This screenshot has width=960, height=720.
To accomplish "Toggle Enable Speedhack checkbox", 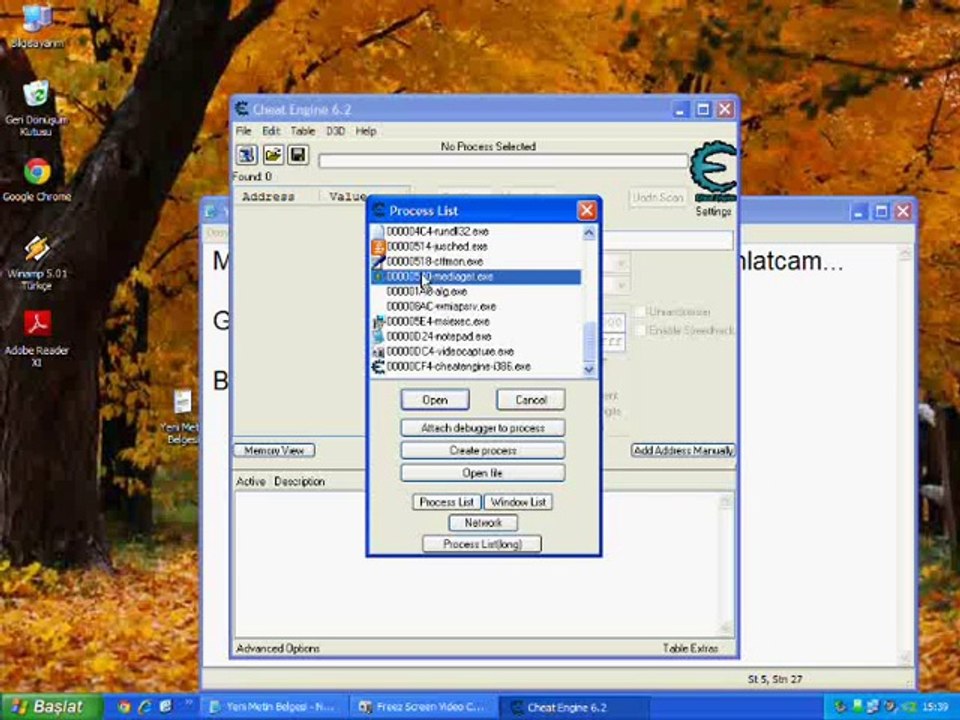I will pos(640,331).
